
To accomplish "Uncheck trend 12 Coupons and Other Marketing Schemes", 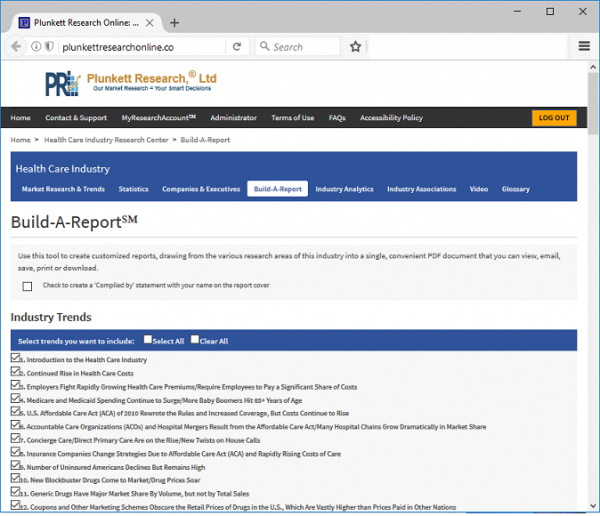I will coord(15,505).
